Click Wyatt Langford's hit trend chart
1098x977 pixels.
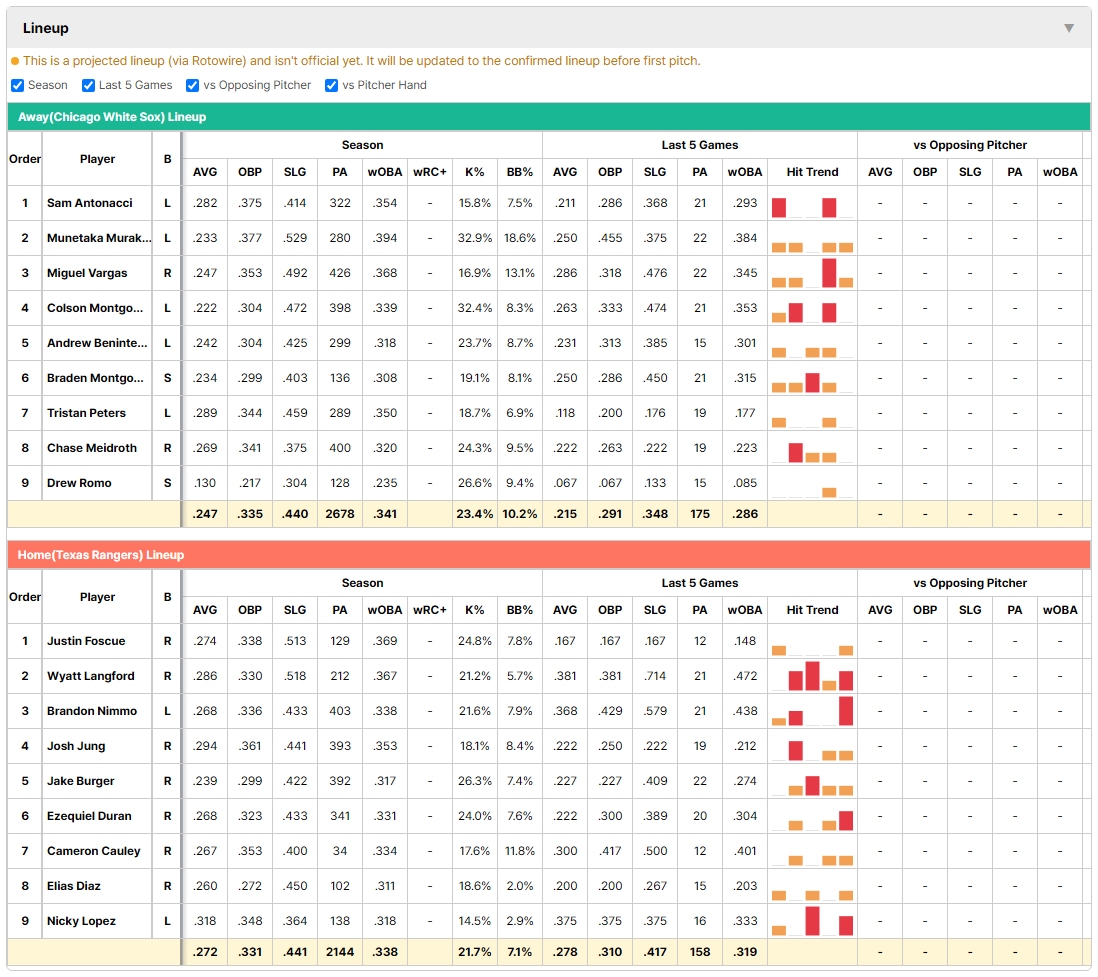click(x=812, y=677)
